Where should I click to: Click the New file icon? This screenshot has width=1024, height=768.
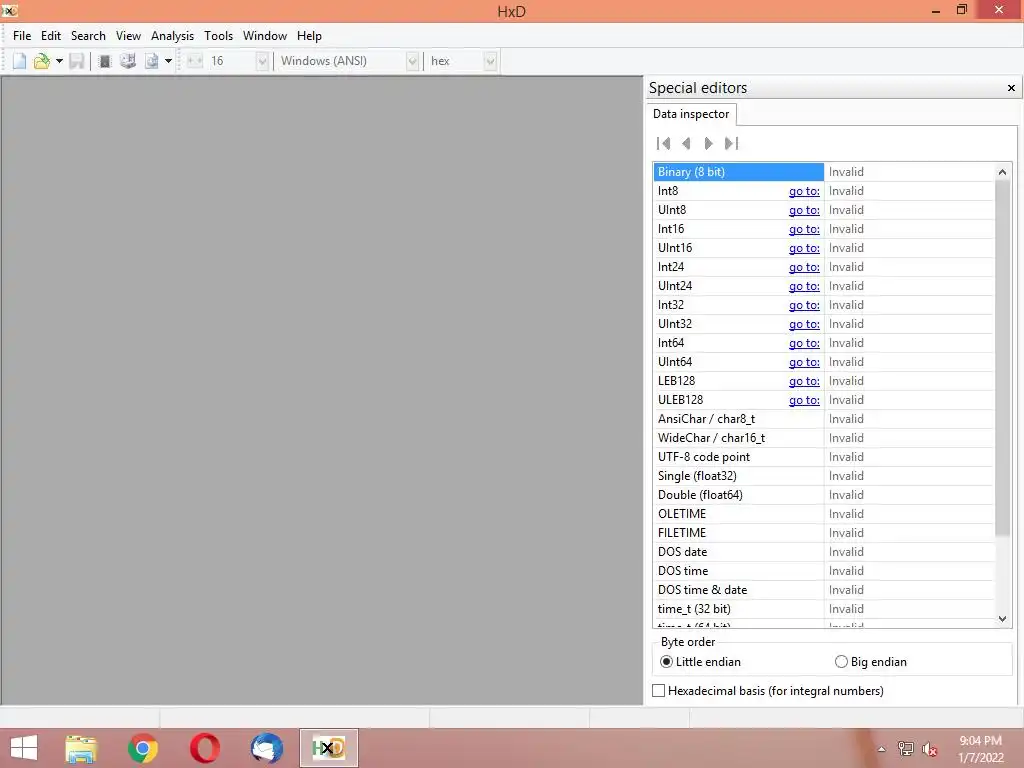pos(20,61)
